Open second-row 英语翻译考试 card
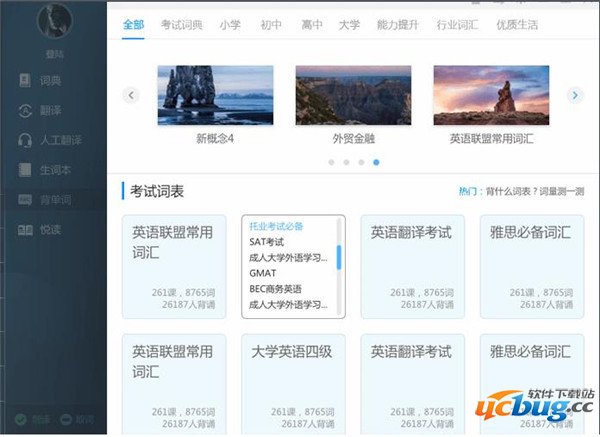600x437 pixels. coord(412,385)
